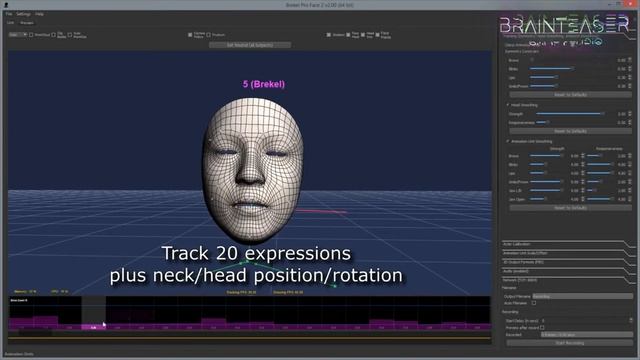Step Animation Unit Lips responsiveness stepper
Image resolution: width=640 pixels, height=360 pixels.
[x=630, y=173]
